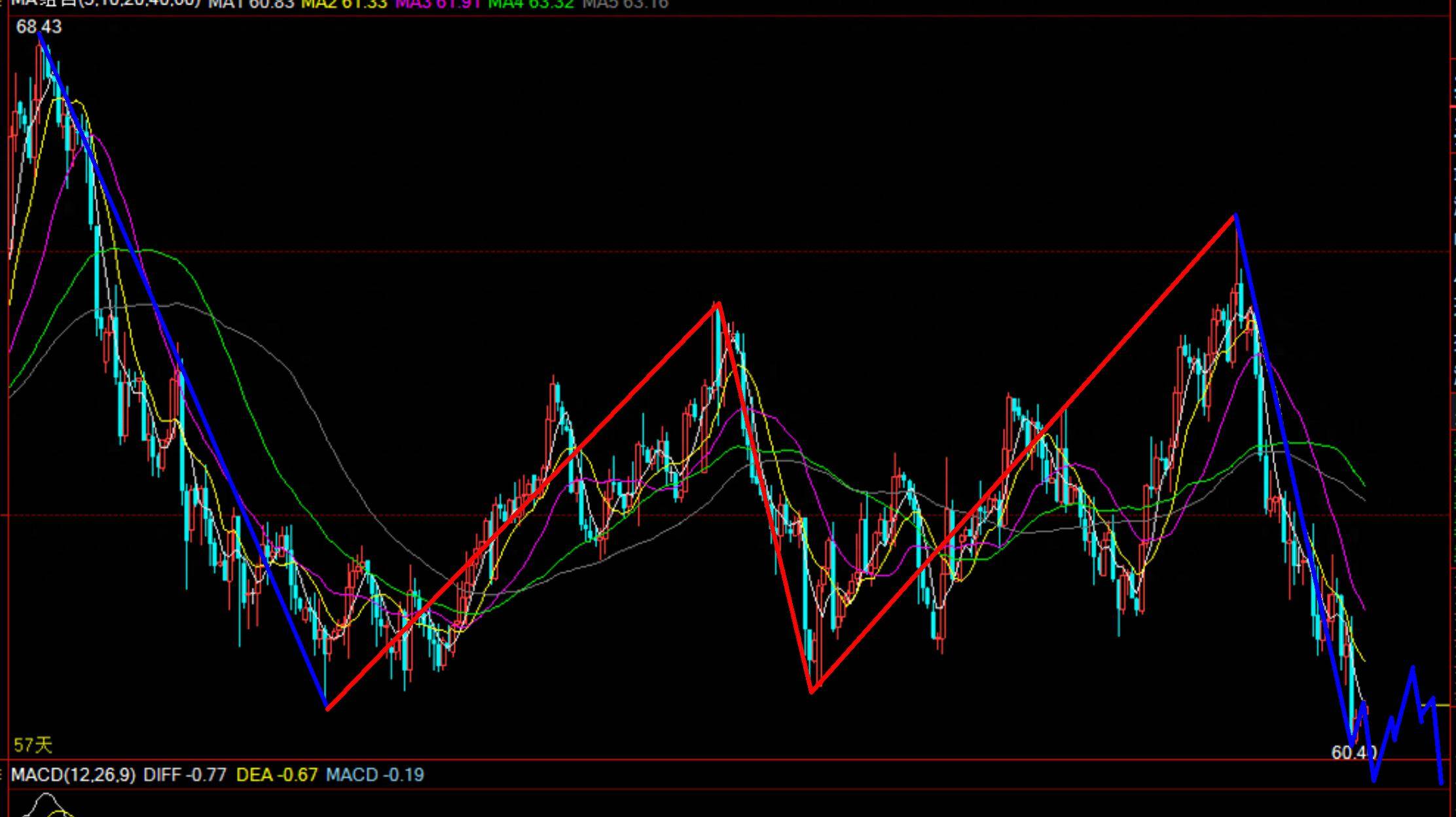Click the DIFF -0.77 readout

tap(185, 775)
